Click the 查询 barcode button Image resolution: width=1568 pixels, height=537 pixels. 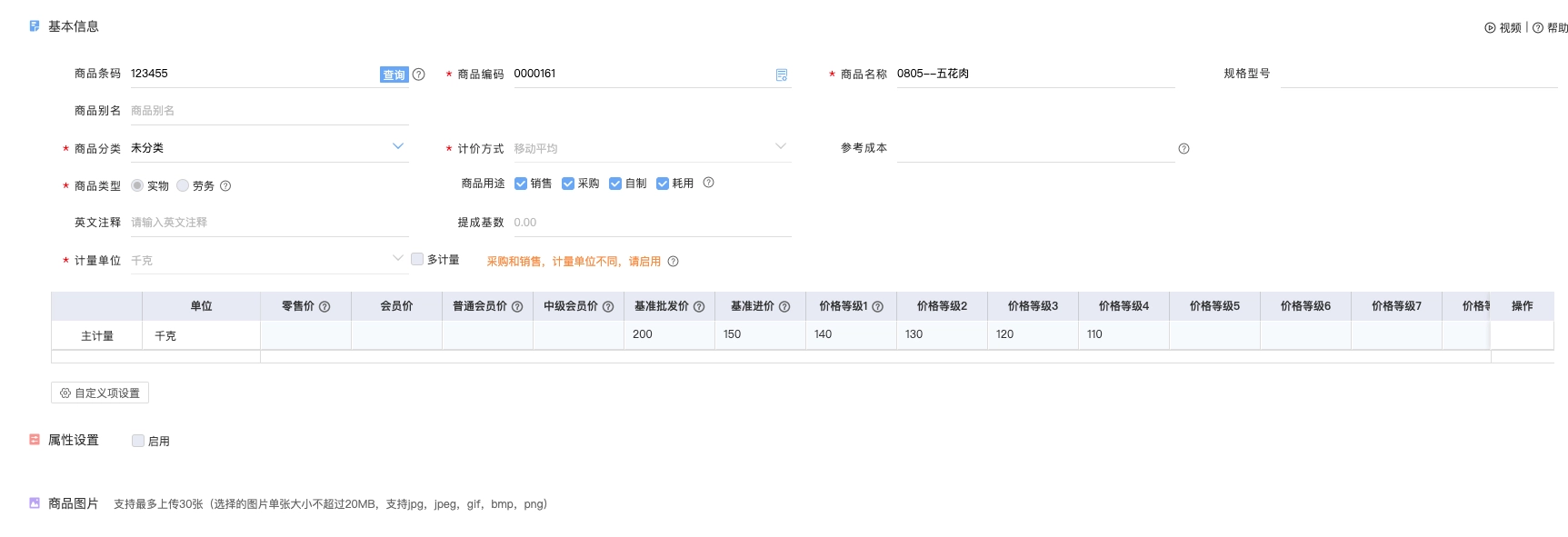tap(394, 75)
